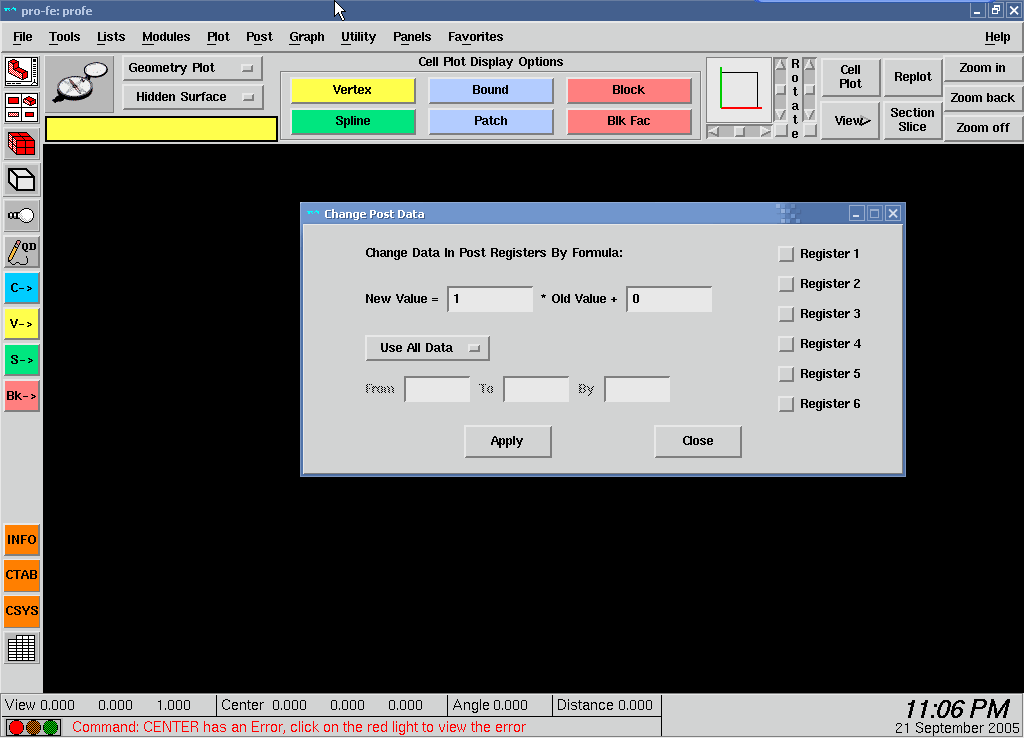Open the Use All Data dropdown
Image resolution: width=1024 pixels, height=738 pixels.
(427, 348)
